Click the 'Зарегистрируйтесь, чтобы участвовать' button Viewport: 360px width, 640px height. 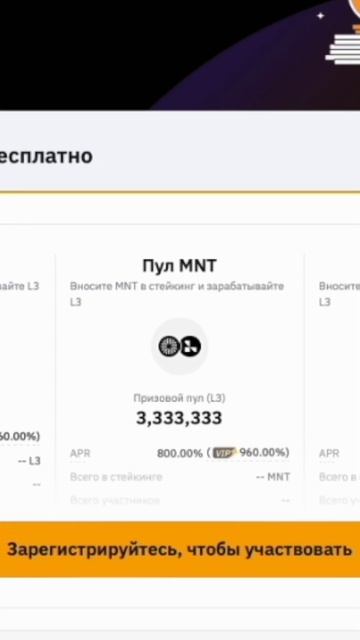[180, 549]
